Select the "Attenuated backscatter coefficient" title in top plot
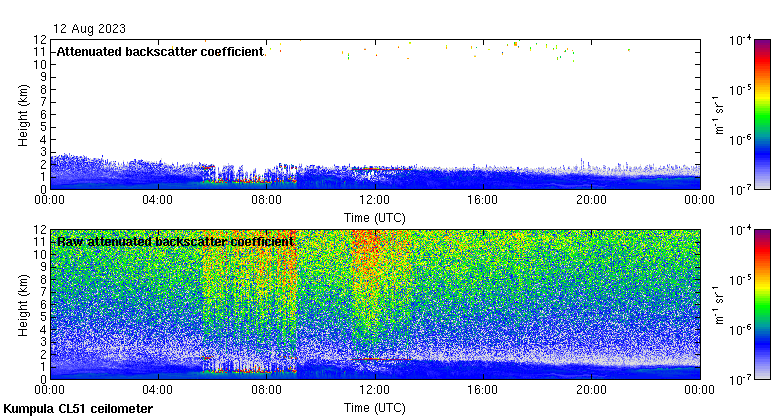 coord(160,52)
